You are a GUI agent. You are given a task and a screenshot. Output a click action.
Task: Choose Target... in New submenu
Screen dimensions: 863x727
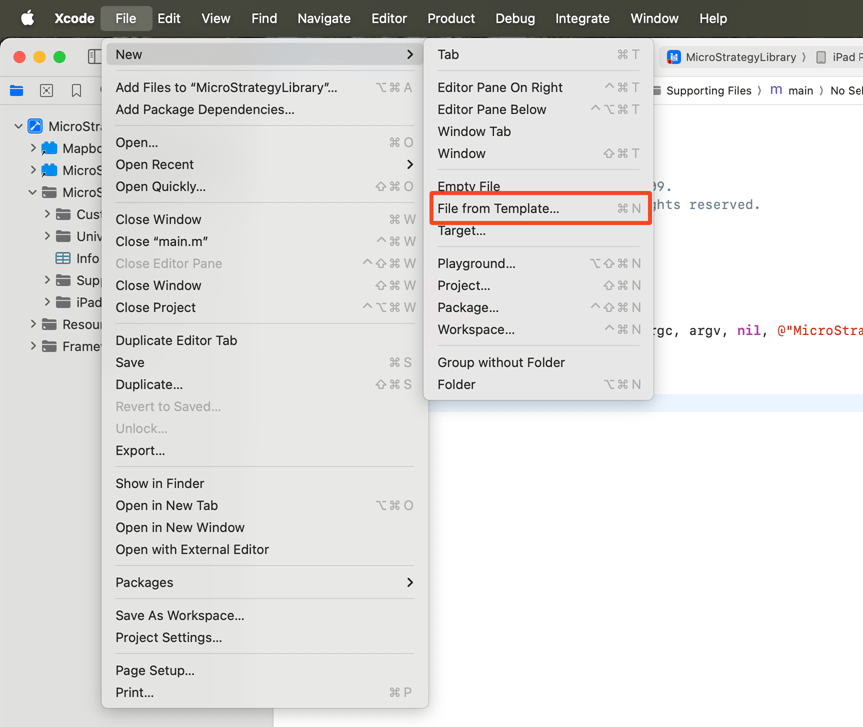click(x=539, y=231)
